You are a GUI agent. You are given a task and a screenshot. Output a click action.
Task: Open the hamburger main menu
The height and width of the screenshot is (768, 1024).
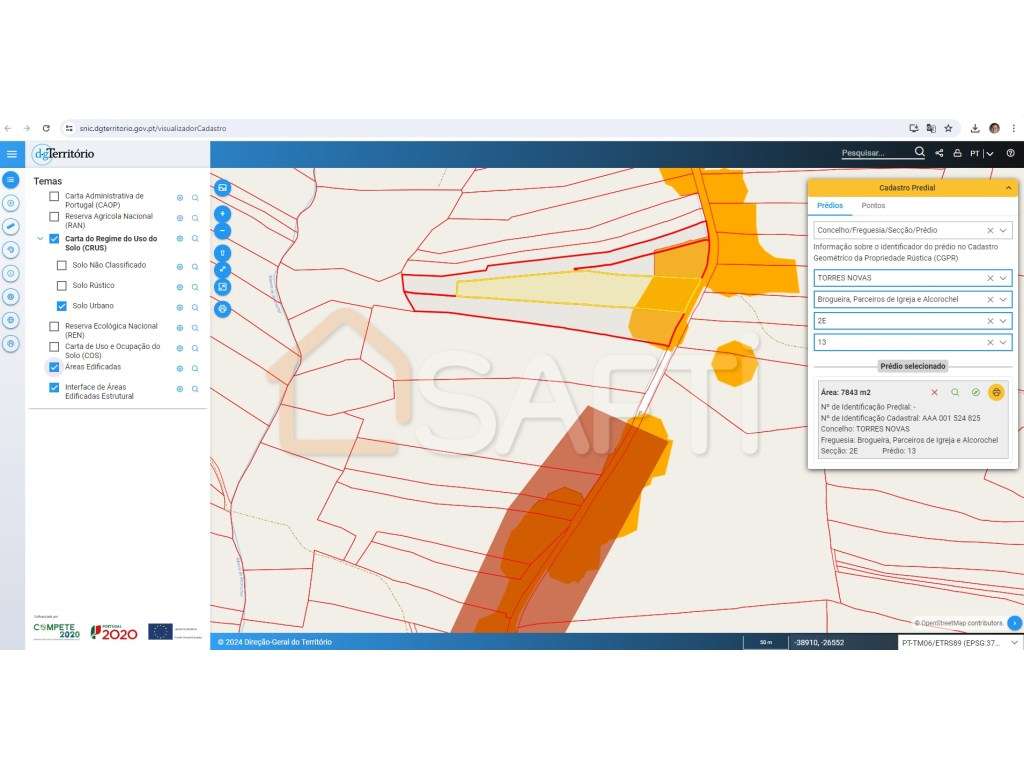click(12, 154)
